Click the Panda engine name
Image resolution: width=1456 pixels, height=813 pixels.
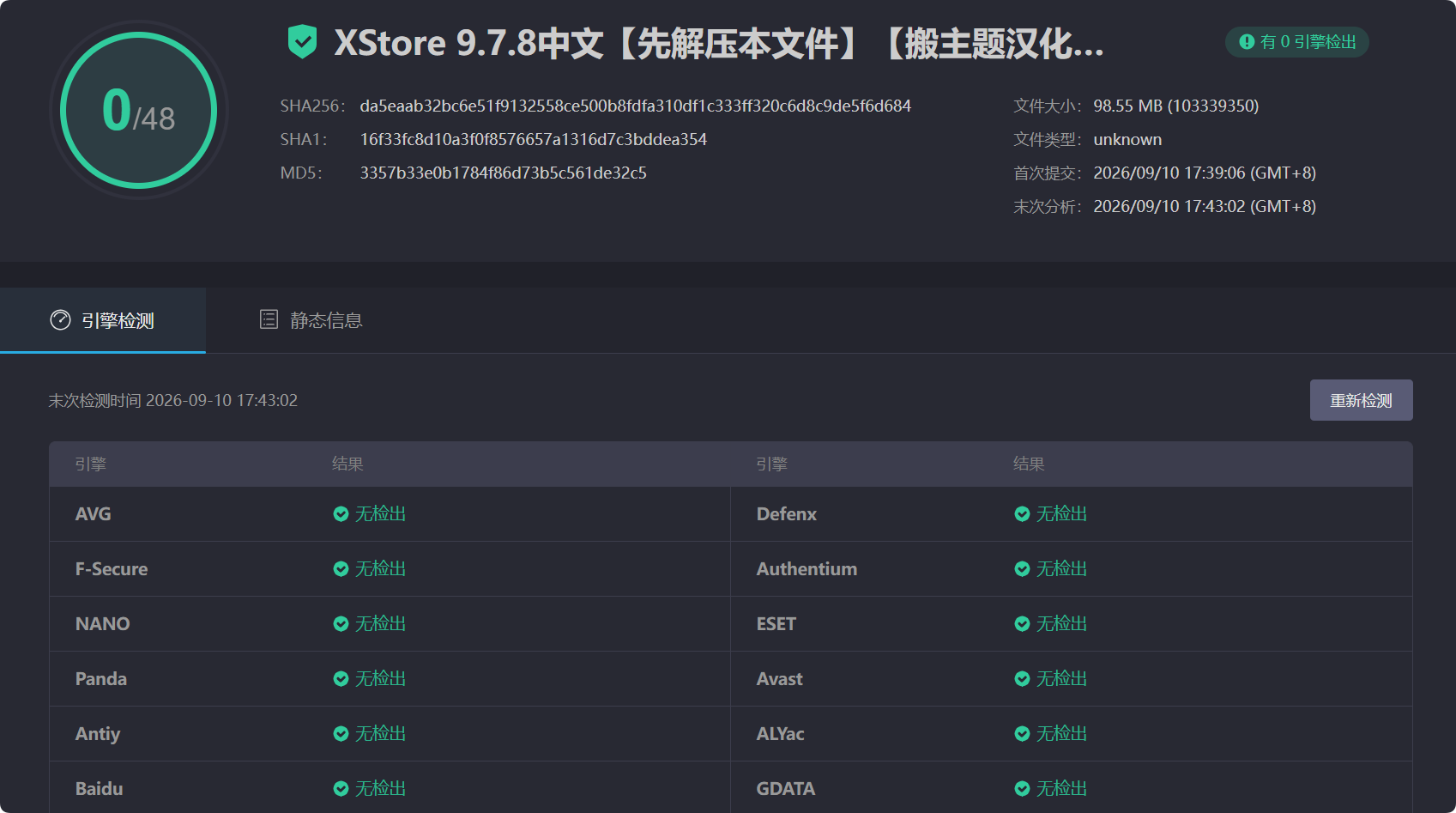click(x=100, y=679)
